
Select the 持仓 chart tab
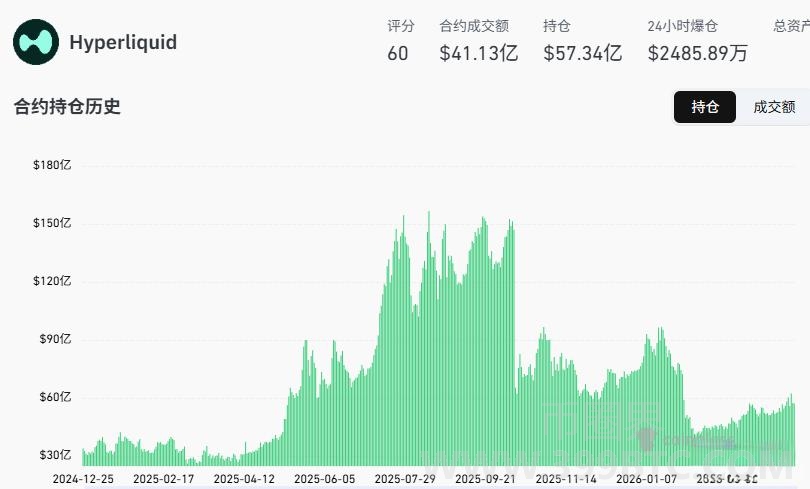point(705,107)
